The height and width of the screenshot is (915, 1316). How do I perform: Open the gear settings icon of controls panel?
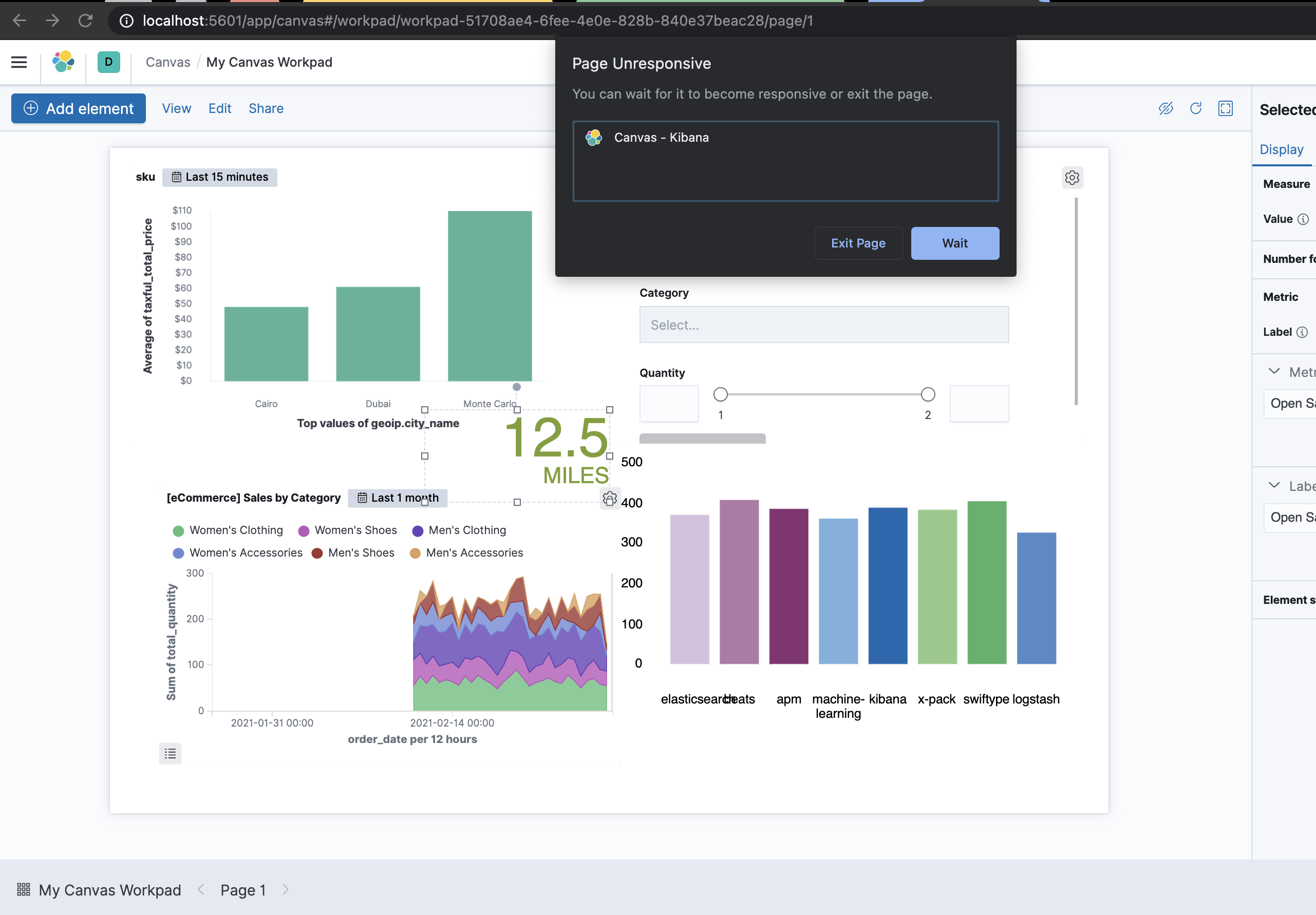tap(1072, 178)
